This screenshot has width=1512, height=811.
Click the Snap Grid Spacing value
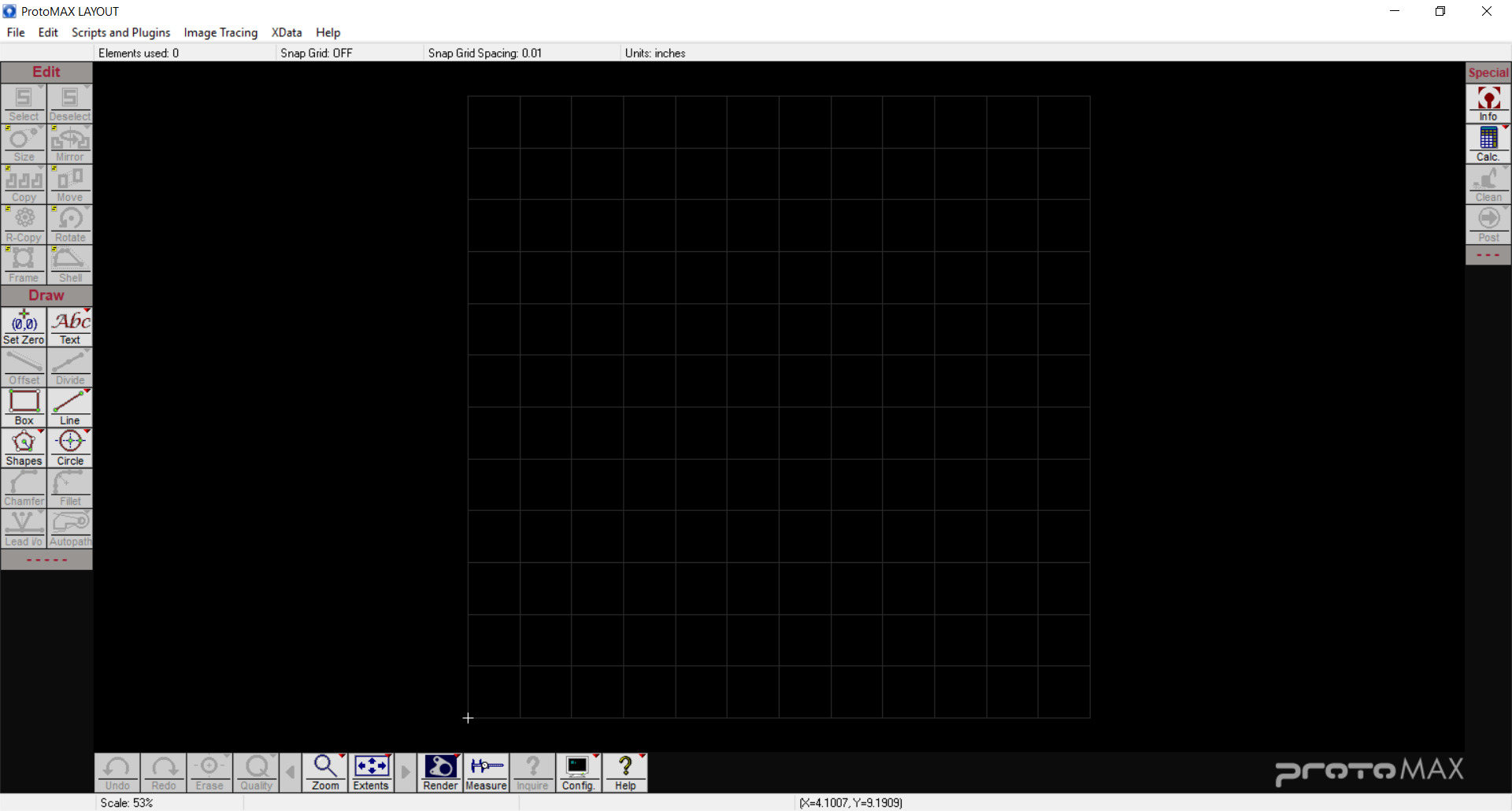[484, 53]
